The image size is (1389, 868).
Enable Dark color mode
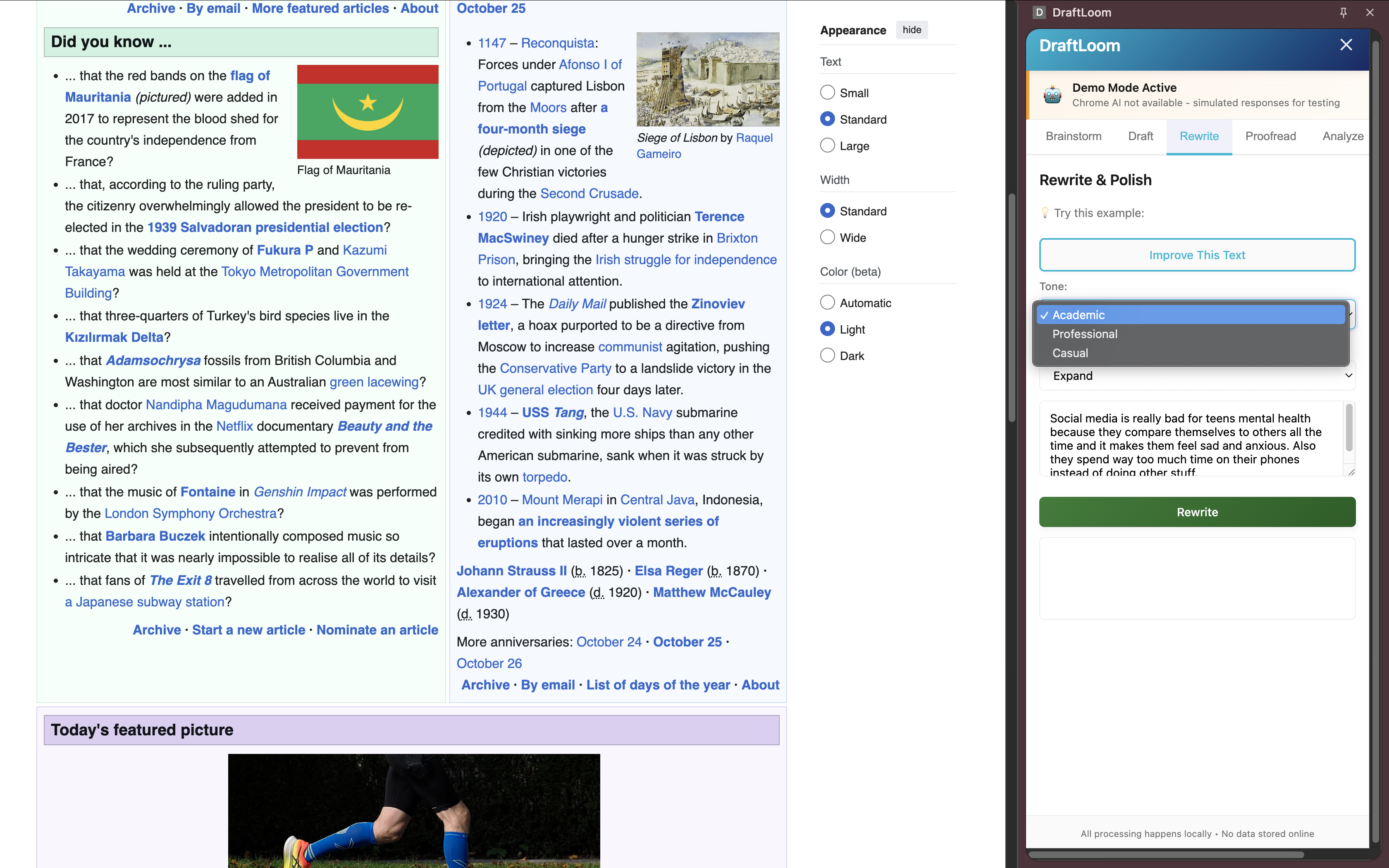[x=827, y=356]
